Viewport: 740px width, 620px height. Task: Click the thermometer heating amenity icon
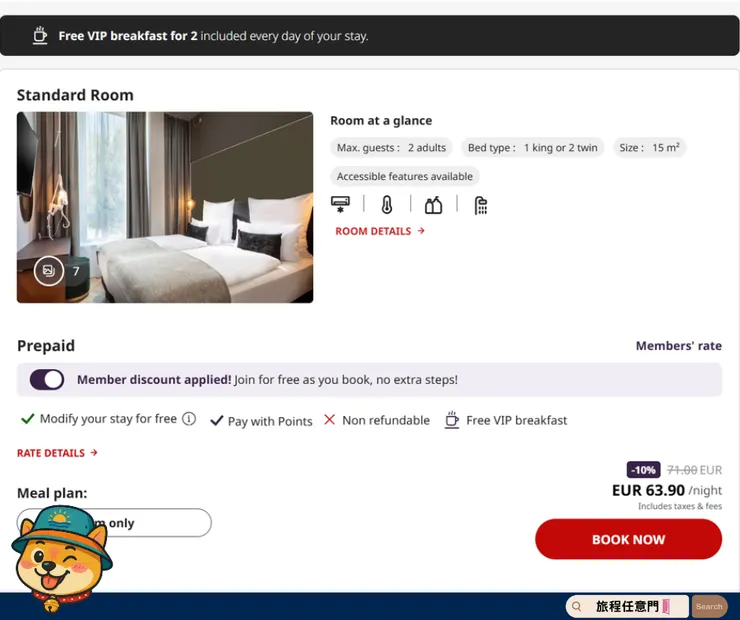tap(387, 205)
